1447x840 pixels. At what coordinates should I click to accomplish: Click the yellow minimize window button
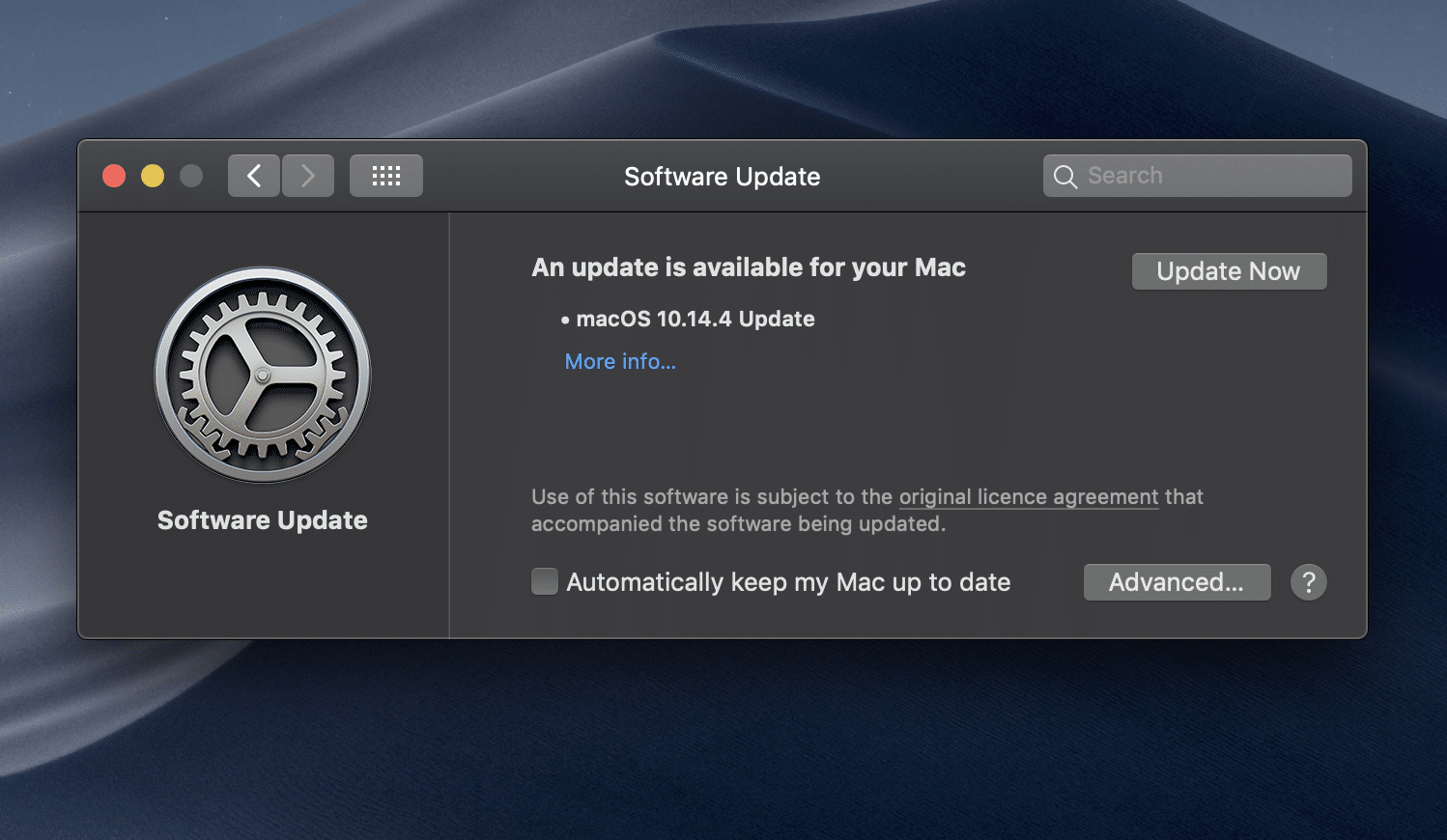pos(152,175)
